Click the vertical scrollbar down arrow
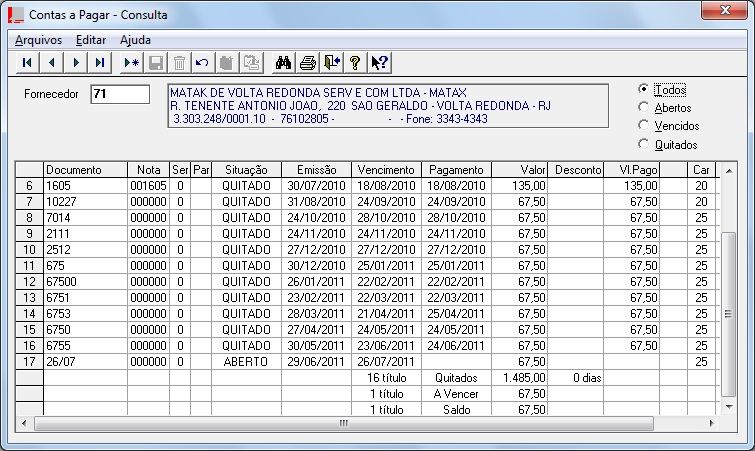Viewport: 755px width, 451px height. (729, 407)
